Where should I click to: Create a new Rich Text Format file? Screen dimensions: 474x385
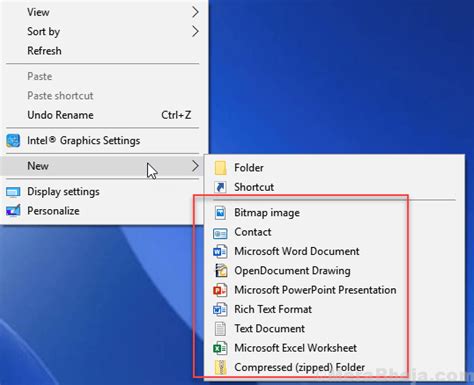[334, 309]
